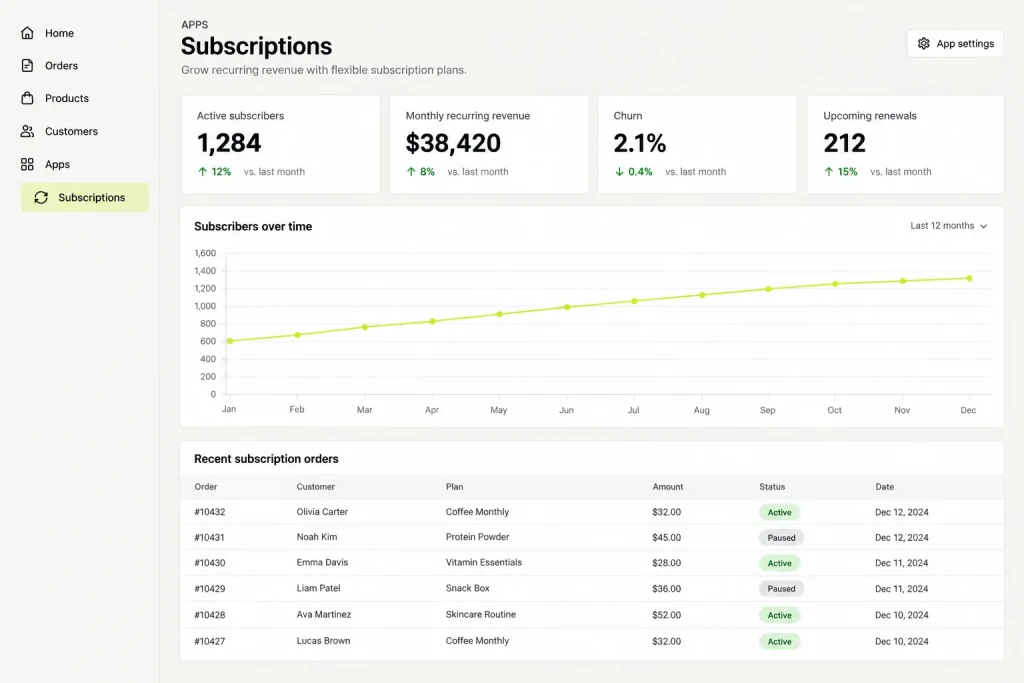Open order #10429
Image resolution: width=1024 pixels, height=683 pixels.
[210, 588]
